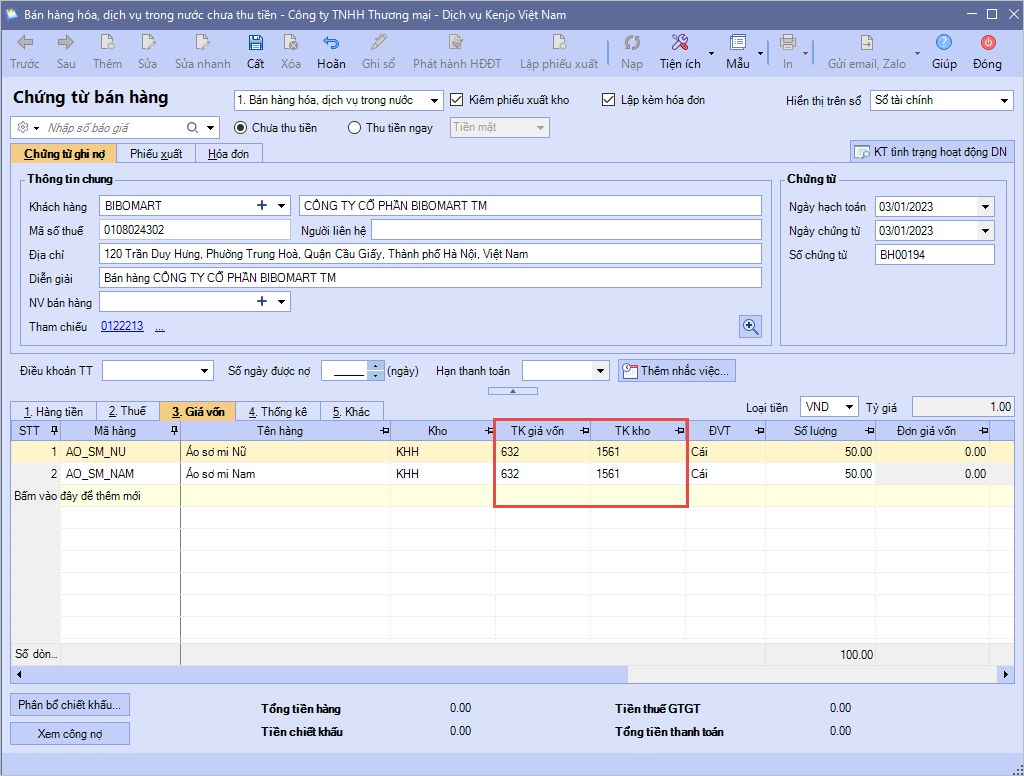Click the Giúp help icon
The height and width of the screenshot is (776, 1024).
click(944, 43)
